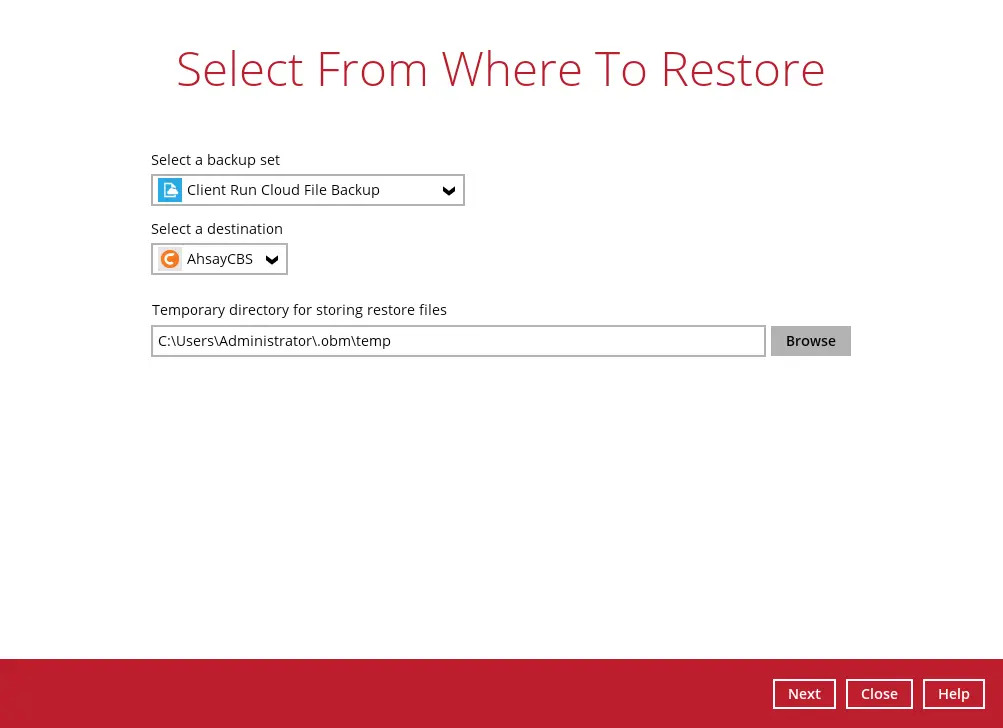This screenshot has width=1003, height=728.
Task: Click the orange AhsayCBS destination icon
Action: (170, 259)
